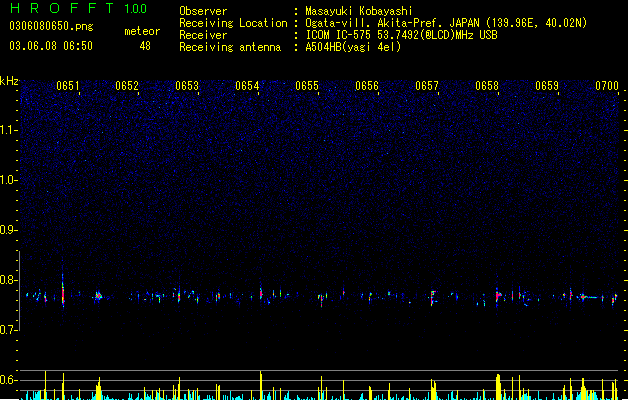Image resolution: width=629 pixels, height=400 pixels.
Task: Click the ICOM IC-575 receiver text
Action: [x=402, y=35]
